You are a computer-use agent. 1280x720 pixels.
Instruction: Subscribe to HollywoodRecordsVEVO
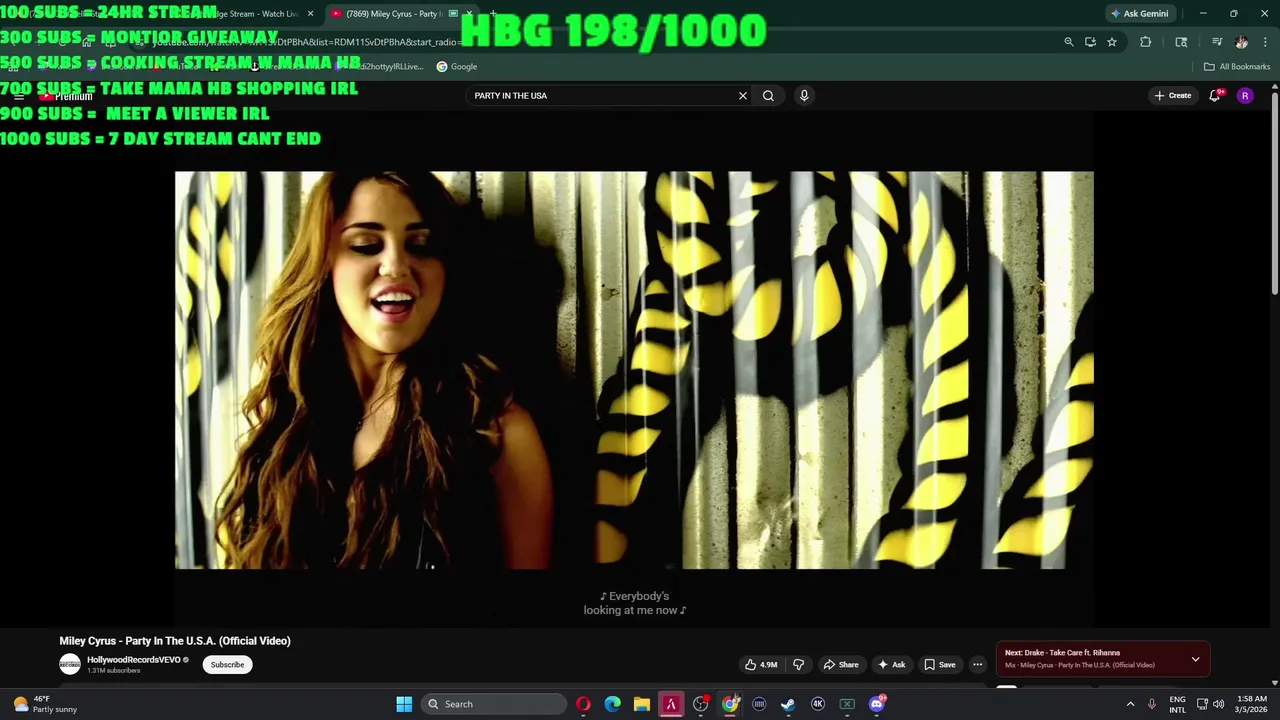tap(227, 664)
